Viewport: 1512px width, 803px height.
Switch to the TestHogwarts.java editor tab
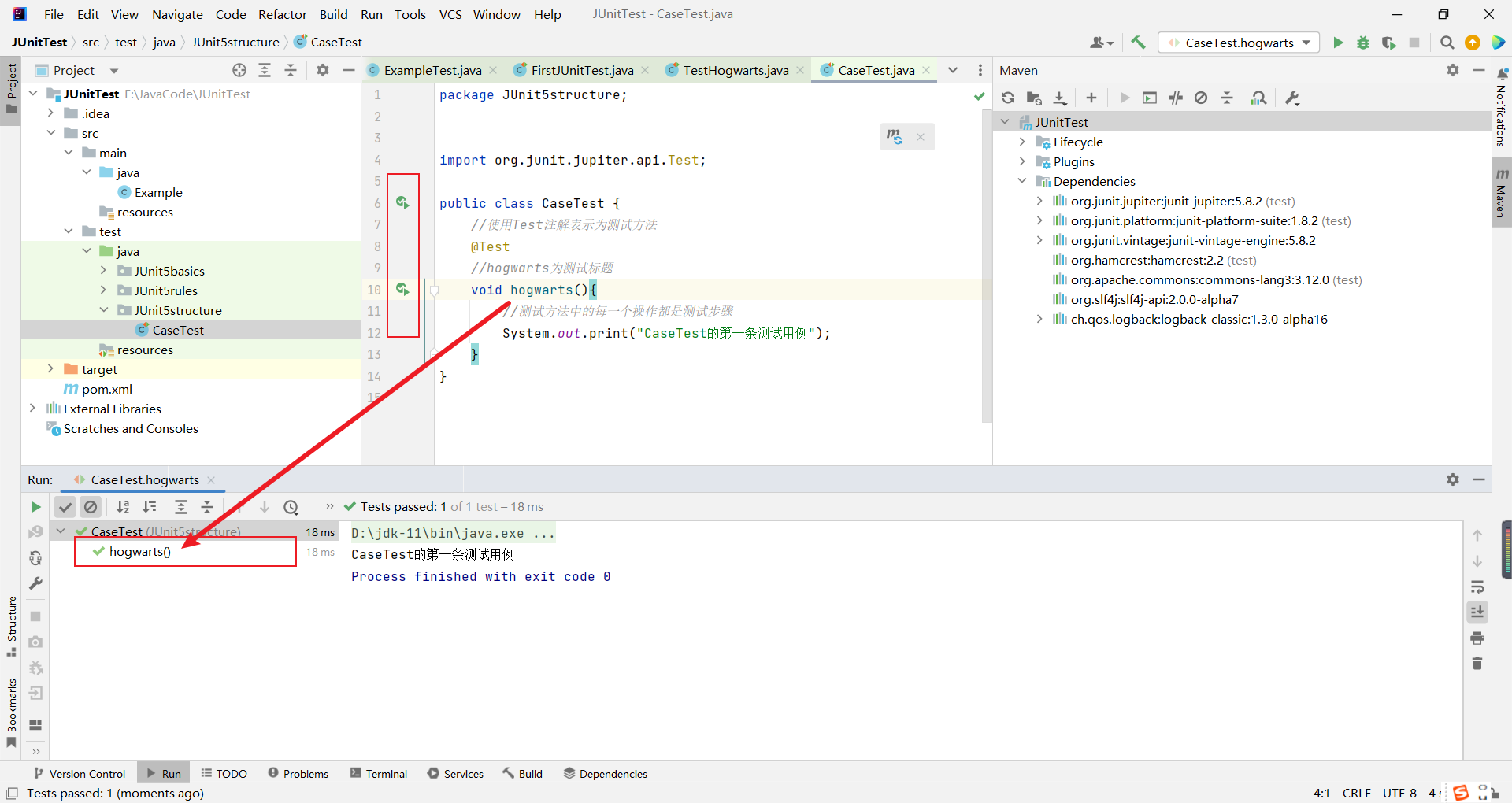pyautogui.click(x=735, y=70)
